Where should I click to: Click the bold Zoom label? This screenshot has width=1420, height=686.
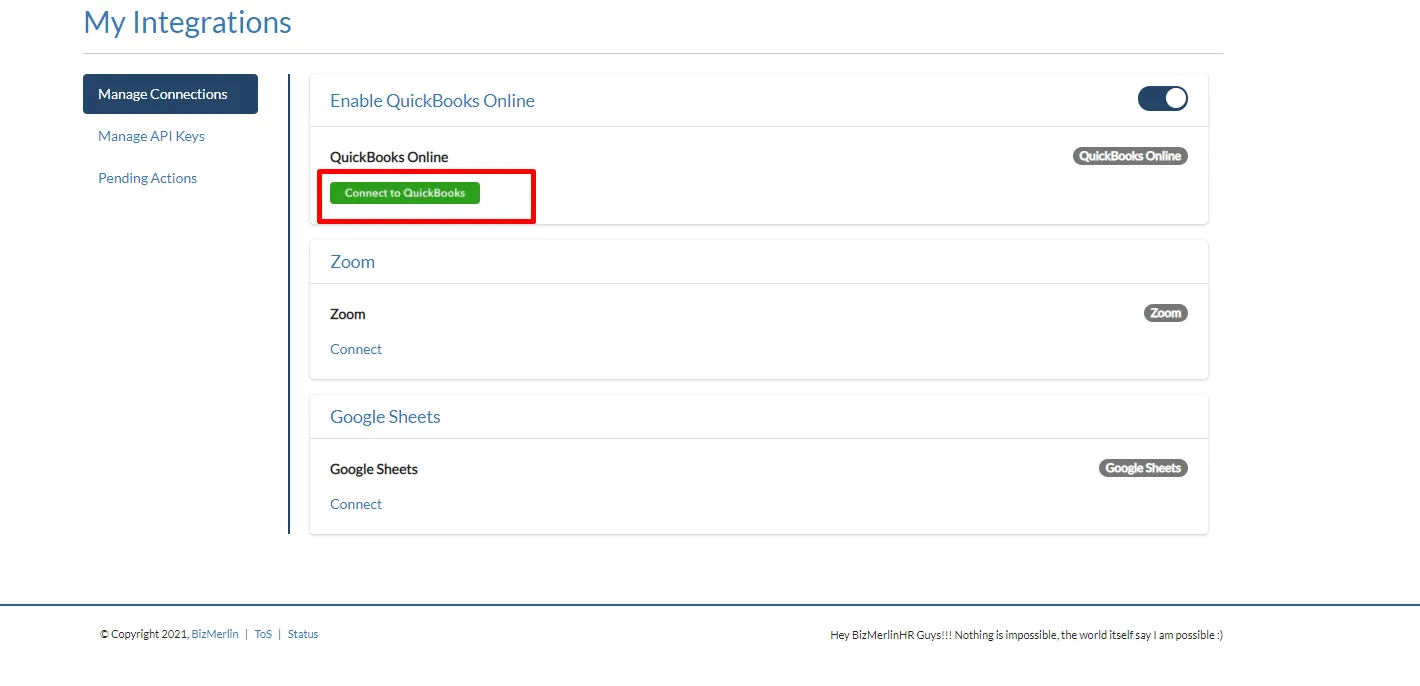point(348,314)
